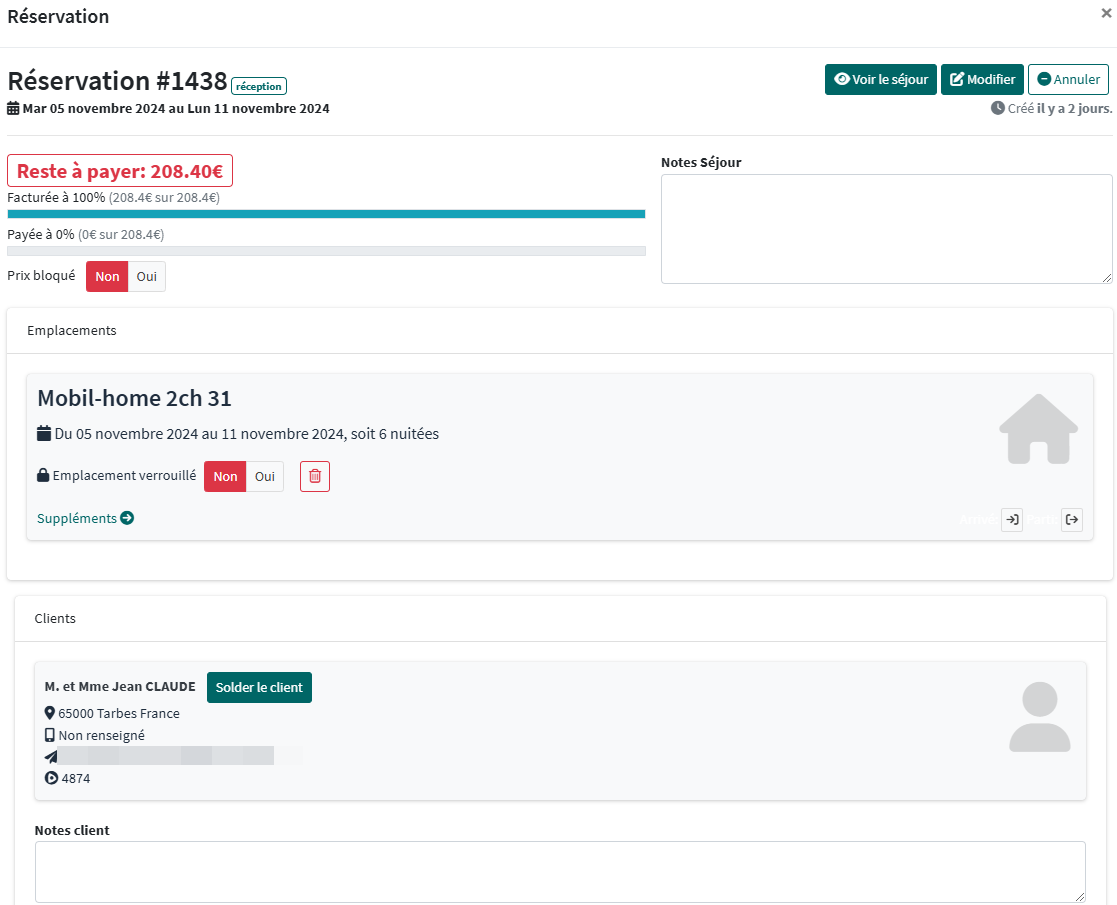
Task: Expand the Suppléments section
Action: 85,518
